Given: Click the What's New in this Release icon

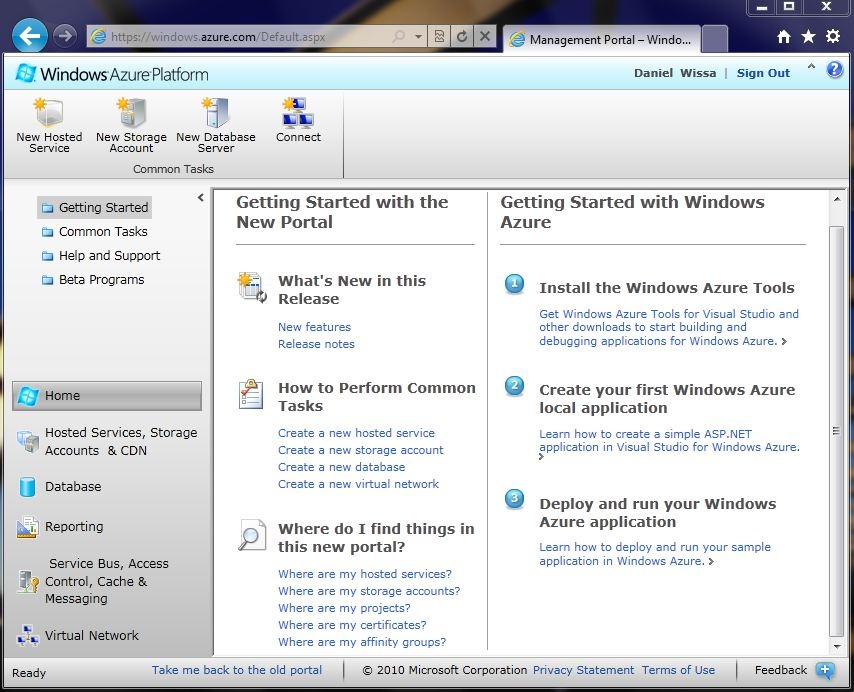Looking at the screenshot, I should 252,287.
